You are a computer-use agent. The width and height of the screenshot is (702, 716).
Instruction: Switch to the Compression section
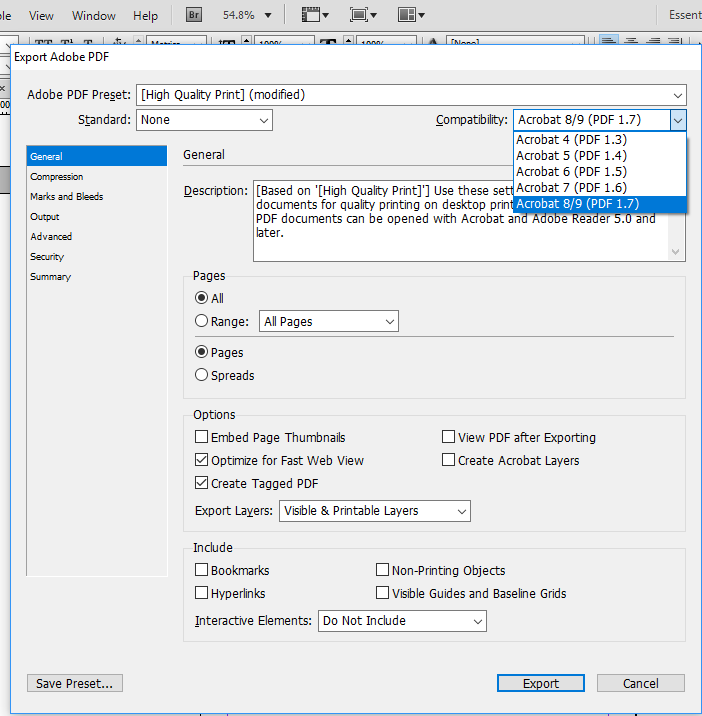point(56,177)
